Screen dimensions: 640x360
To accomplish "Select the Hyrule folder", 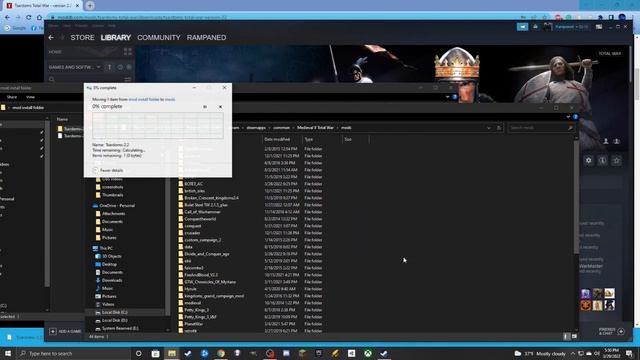I will pos(190,289).
